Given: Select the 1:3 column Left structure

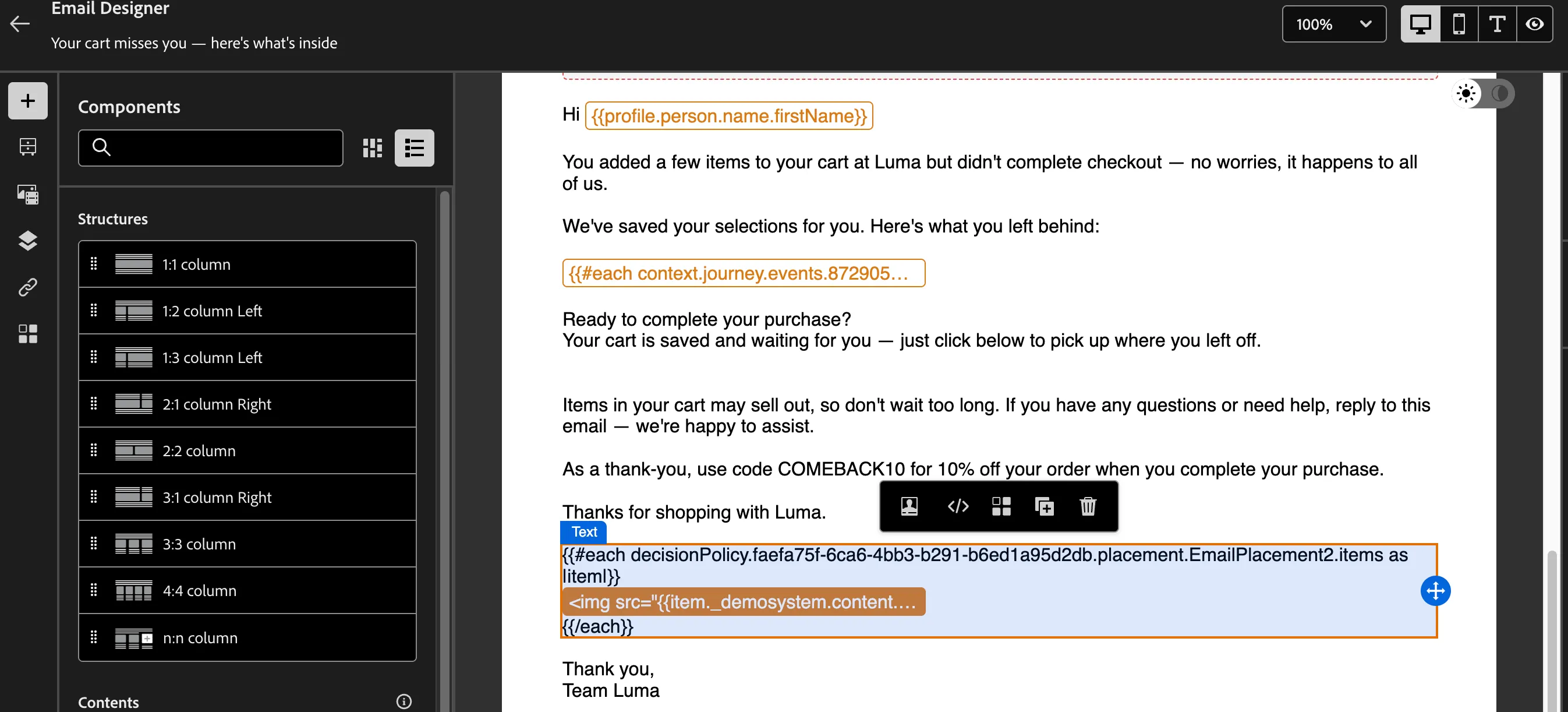Looking at the screenshot, I should [x=247, y=358].
